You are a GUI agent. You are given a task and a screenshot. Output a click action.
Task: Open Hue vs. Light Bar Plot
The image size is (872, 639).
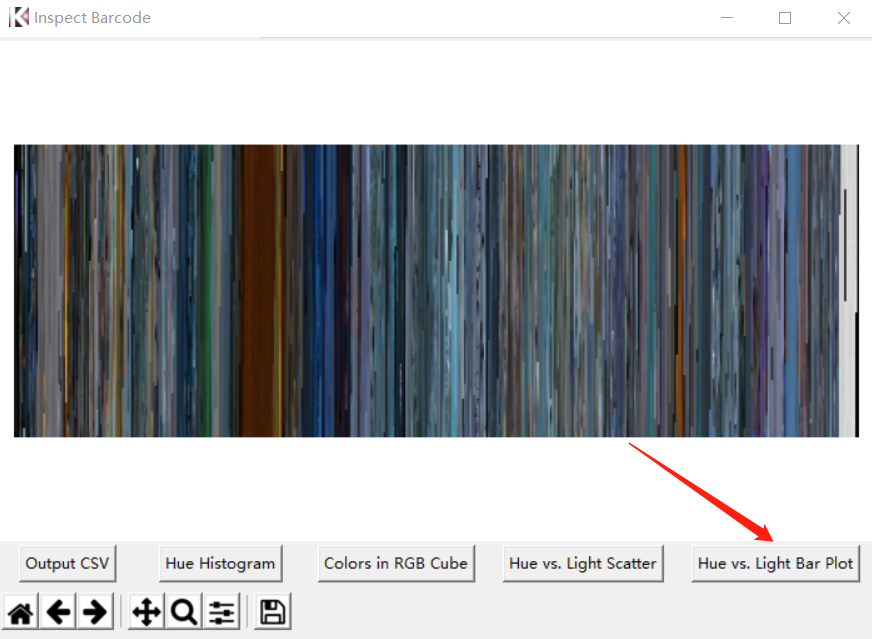tap(775, 563)
